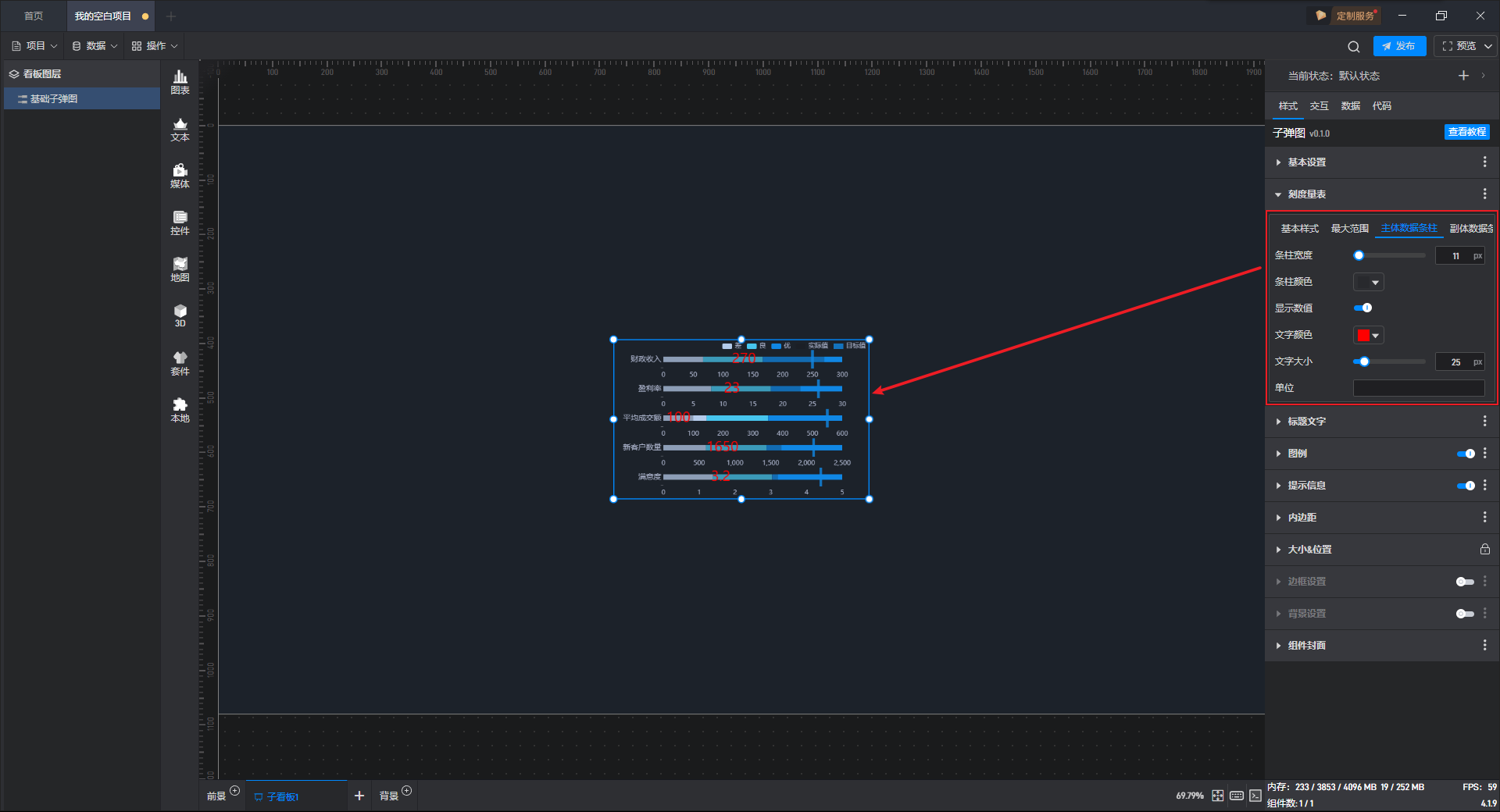Open the 文本 text components panel
This screenshot has height=812, width=1500.
coord(180,129)
